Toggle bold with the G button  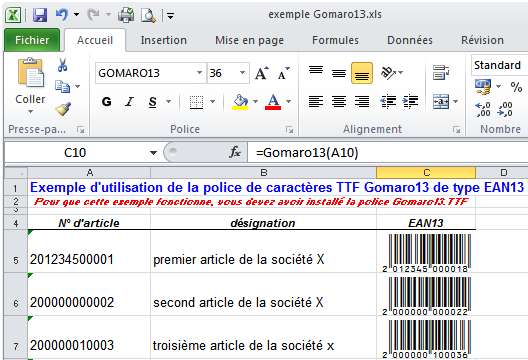tap(107, 101)
